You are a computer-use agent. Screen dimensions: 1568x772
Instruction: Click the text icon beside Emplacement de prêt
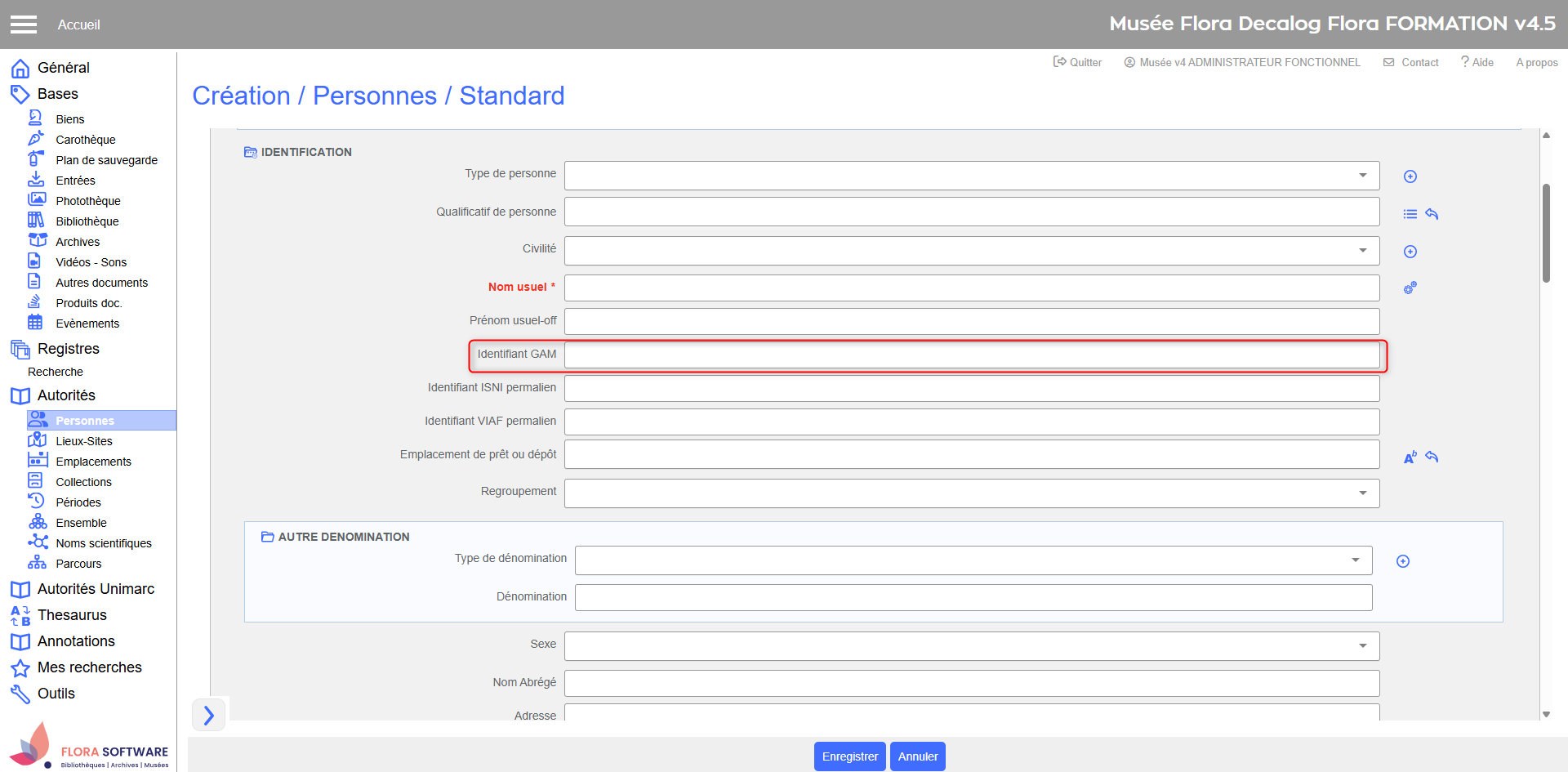(1410, 457)
